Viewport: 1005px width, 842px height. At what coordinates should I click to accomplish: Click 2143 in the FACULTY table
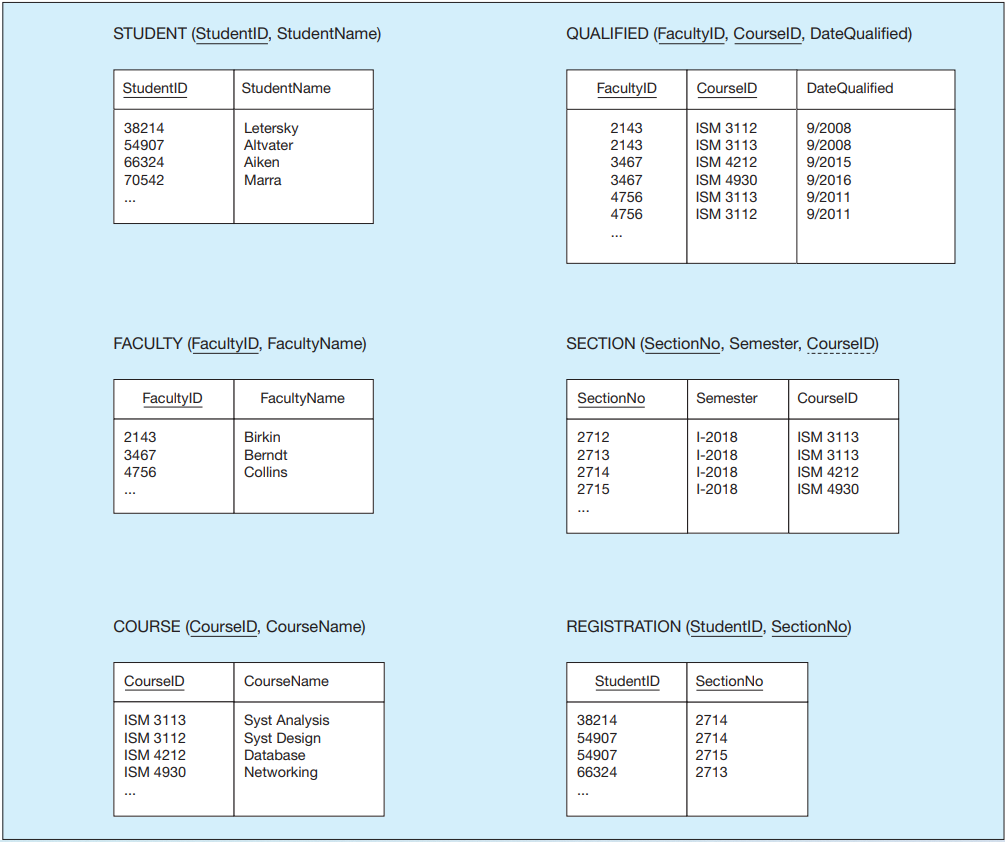[140, 438]
